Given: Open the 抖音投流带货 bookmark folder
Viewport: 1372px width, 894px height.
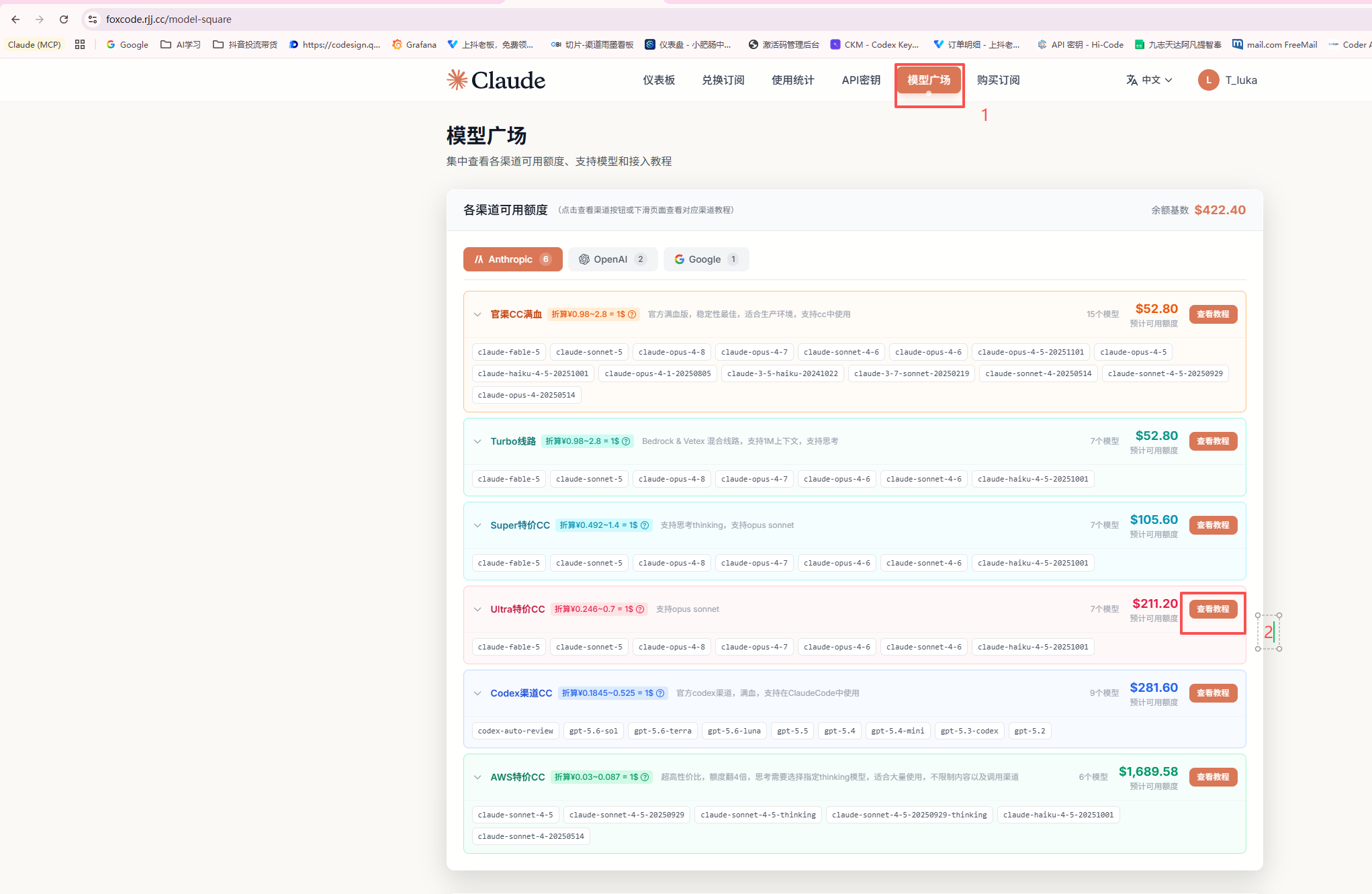Looking at the screenshot, I should [x=244, y=44].
